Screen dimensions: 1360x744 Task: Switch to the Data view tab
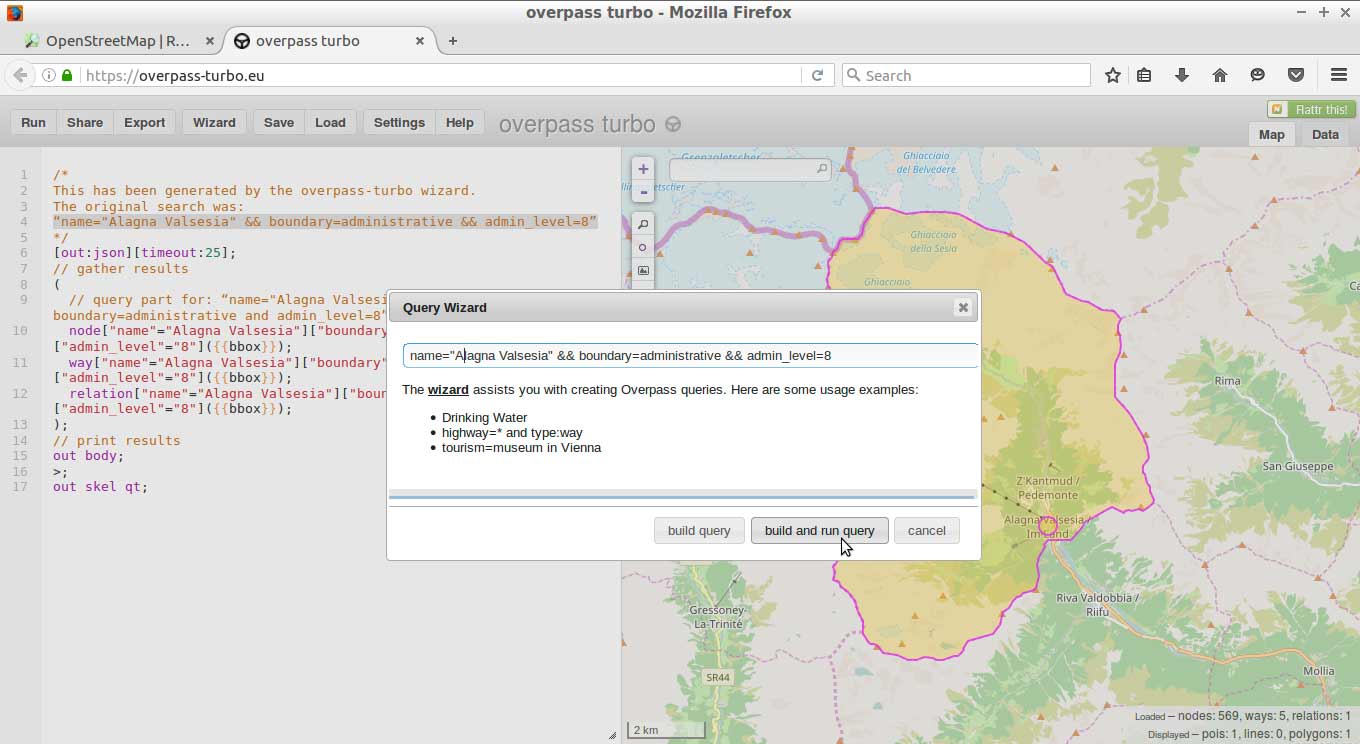point(1325,134)
